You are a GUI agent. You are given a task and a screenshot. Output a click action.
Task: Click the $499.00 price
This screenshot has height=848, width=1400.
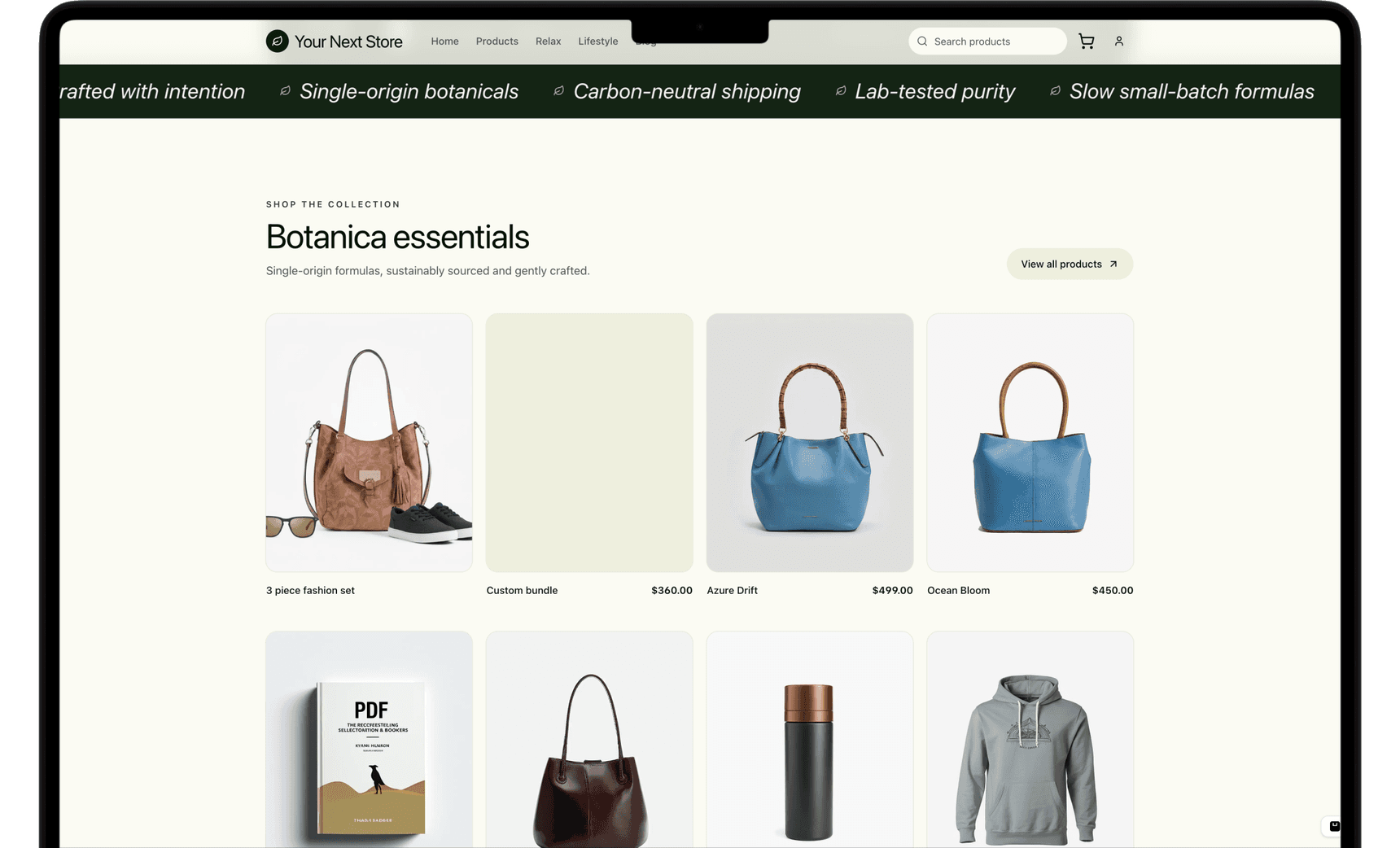click(892, 590)
